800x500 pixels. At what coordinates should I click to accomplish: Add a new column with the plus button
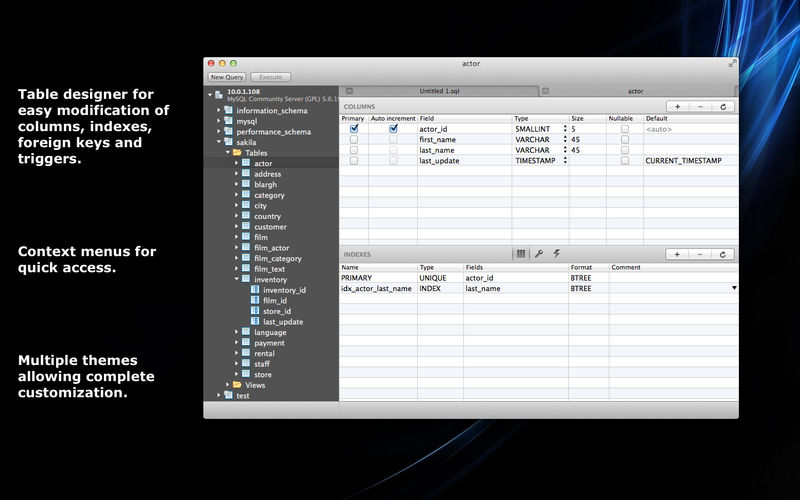677,106
